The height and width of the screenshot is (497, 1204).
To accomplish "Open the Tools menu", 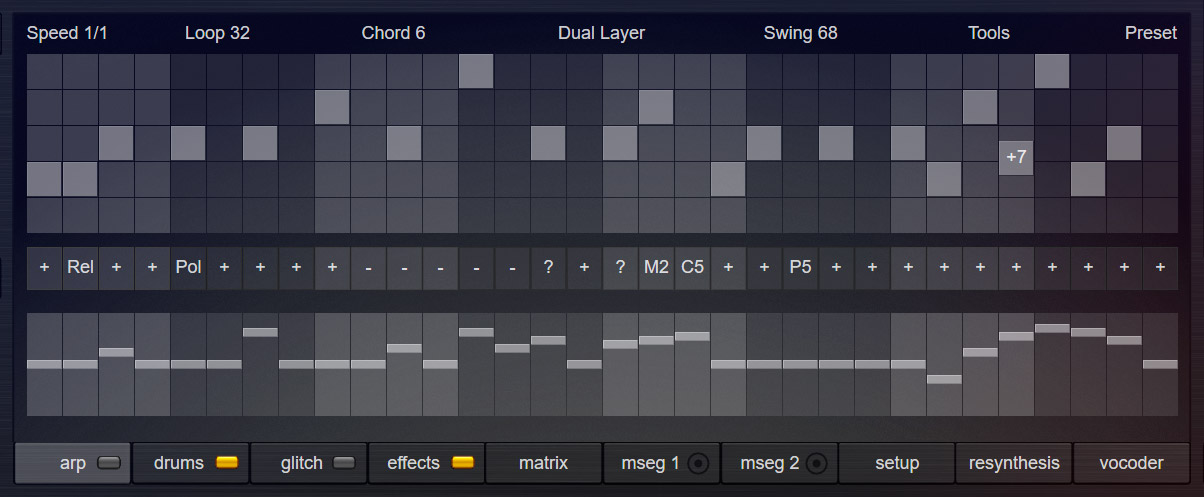I will 988,33.
